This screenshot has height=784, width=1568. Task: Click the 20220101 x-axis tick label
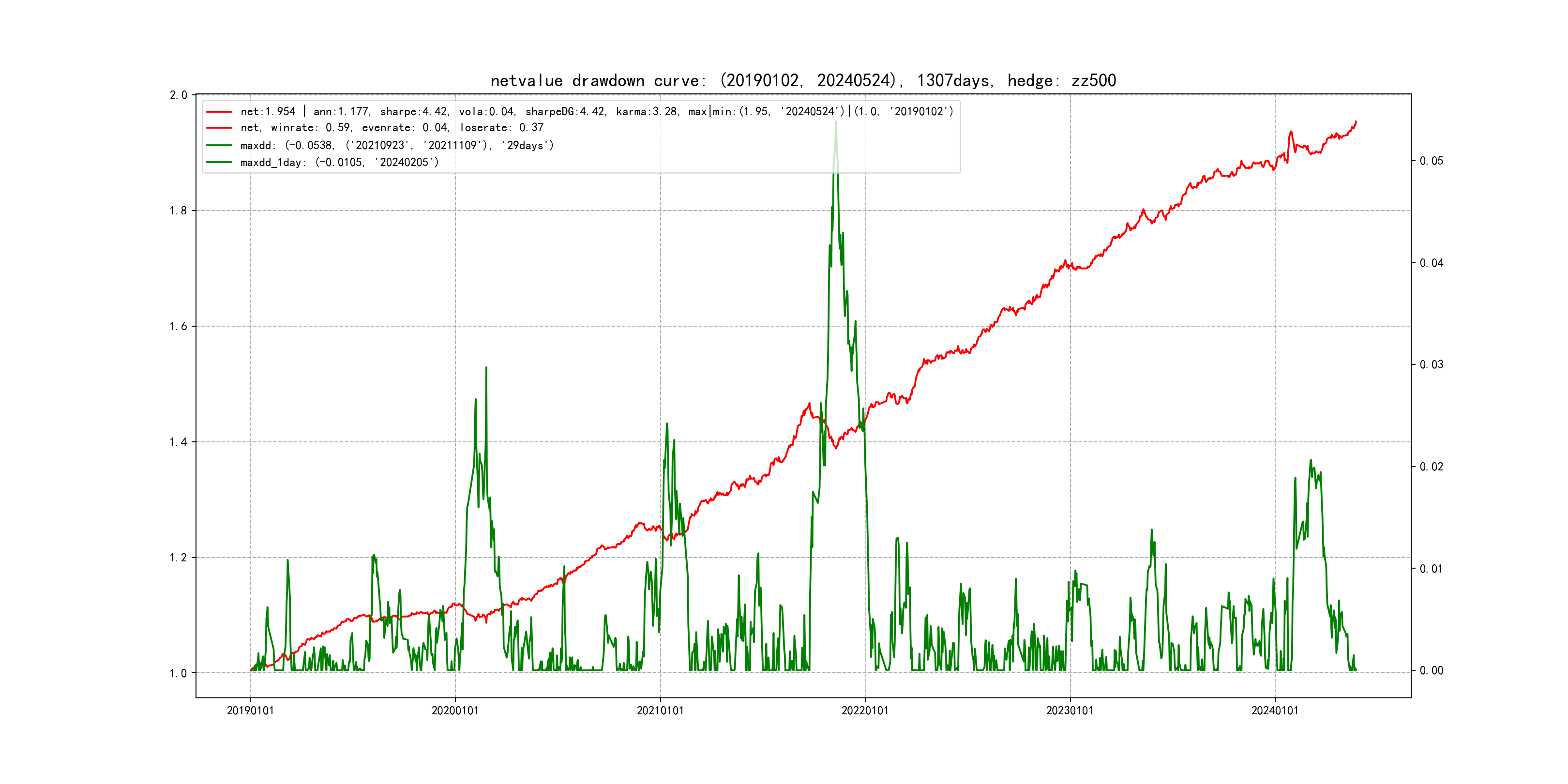pyautogui.click(x=865, y=711)
